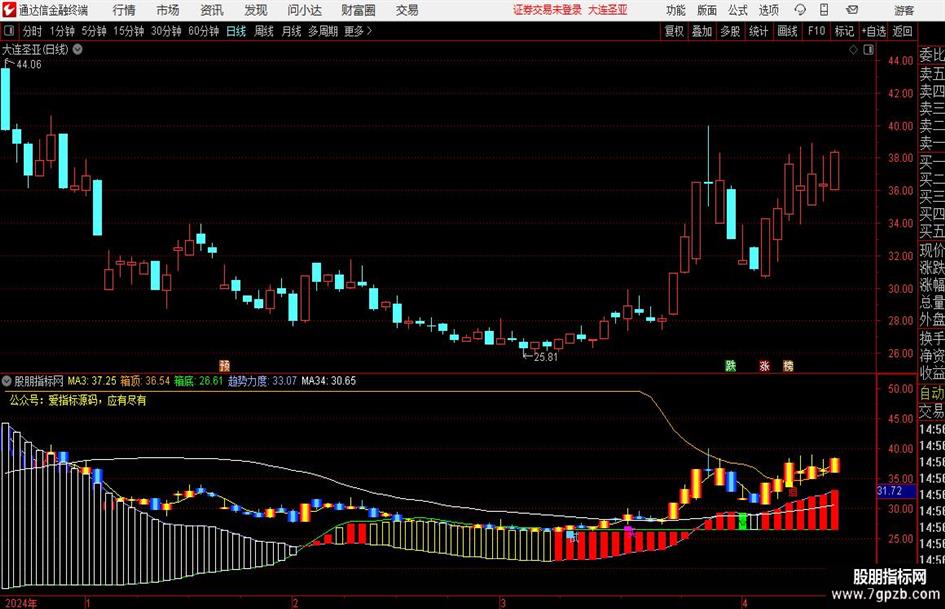Open the 资讯 menu

[x=212, y=10]
